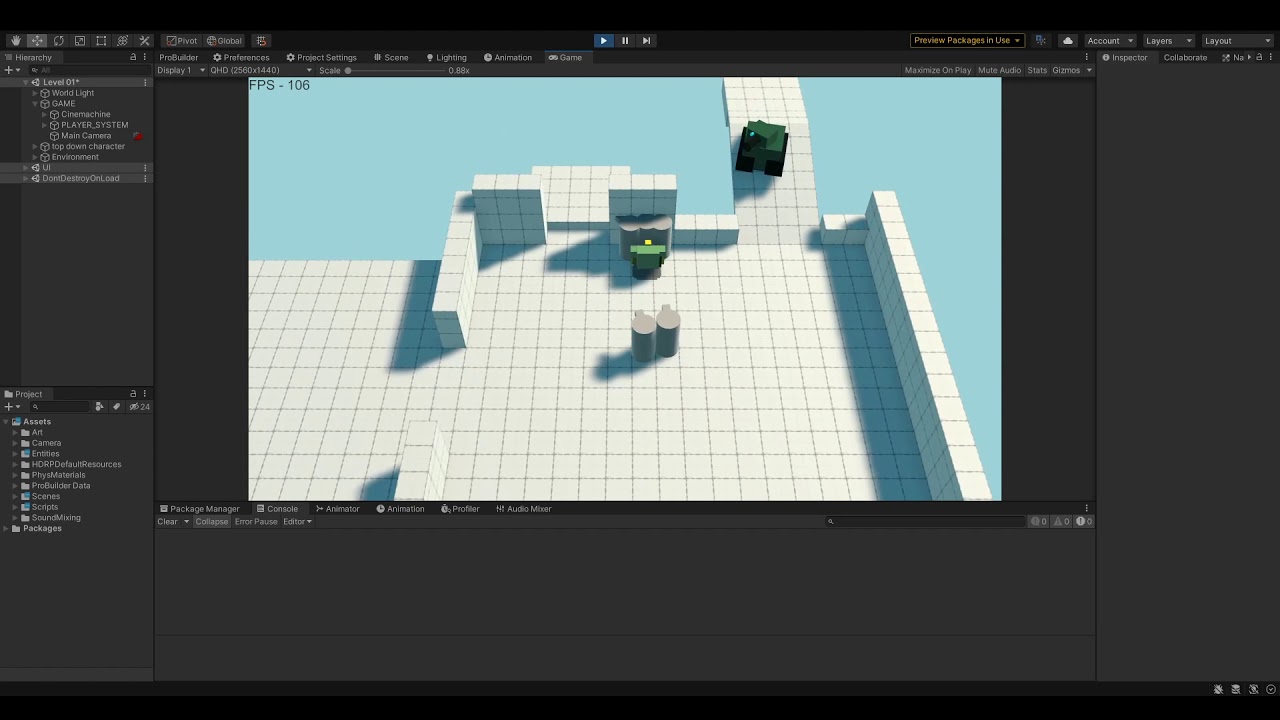Screen dimensions: 1280x720
Task: Expand the PLAYER_SYSTEM hierarchy entry
Action: coord(46,124)
